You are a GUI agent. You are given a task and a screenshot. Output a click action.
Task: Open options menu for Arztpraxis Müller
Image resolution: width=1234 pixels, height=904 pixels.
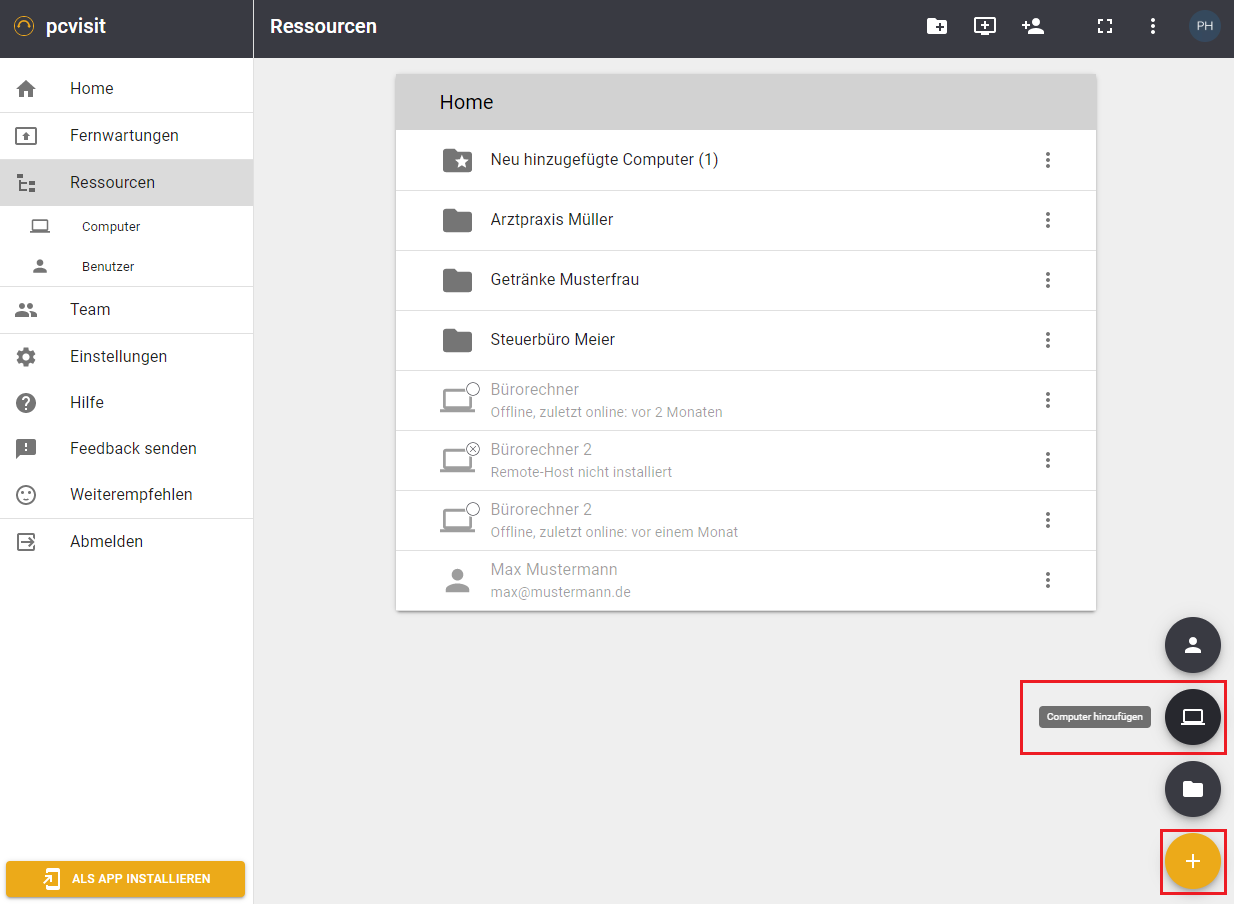(1048, 220)
